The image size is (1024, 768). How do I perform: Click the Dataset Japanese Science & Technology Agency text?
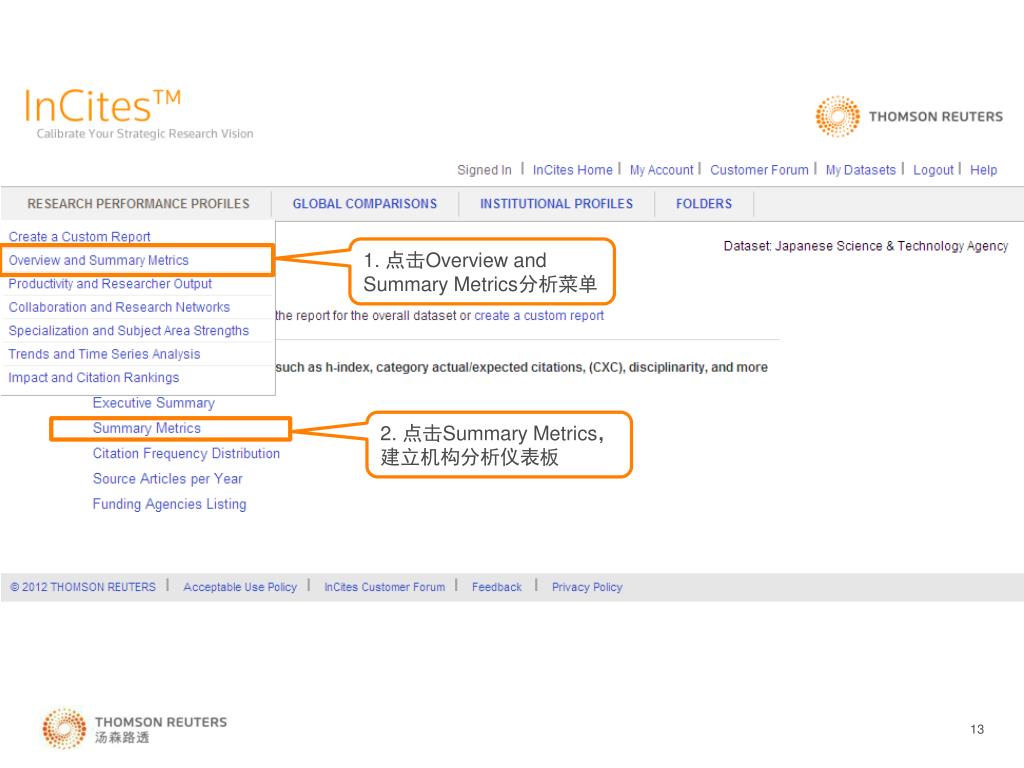tap(865, 246)
